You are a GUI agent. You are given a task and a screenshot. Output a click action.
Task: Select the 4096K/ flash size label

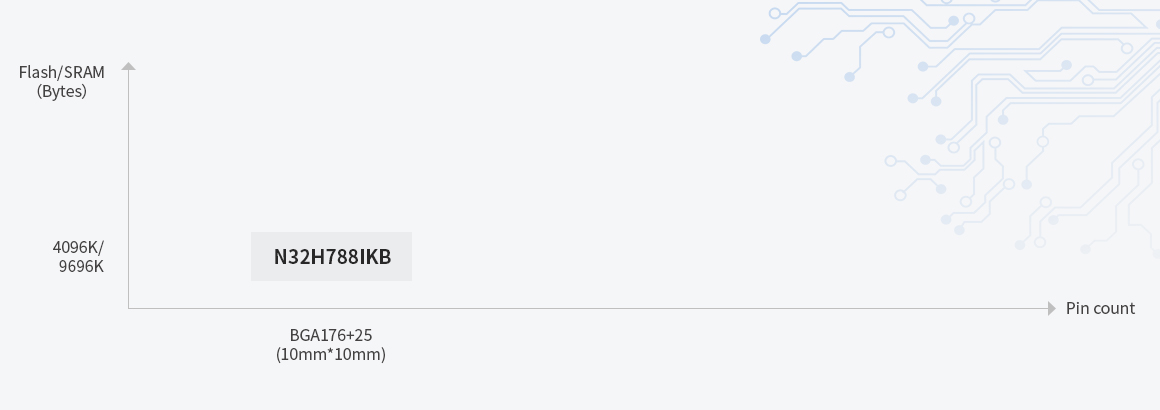click(78, 247)
